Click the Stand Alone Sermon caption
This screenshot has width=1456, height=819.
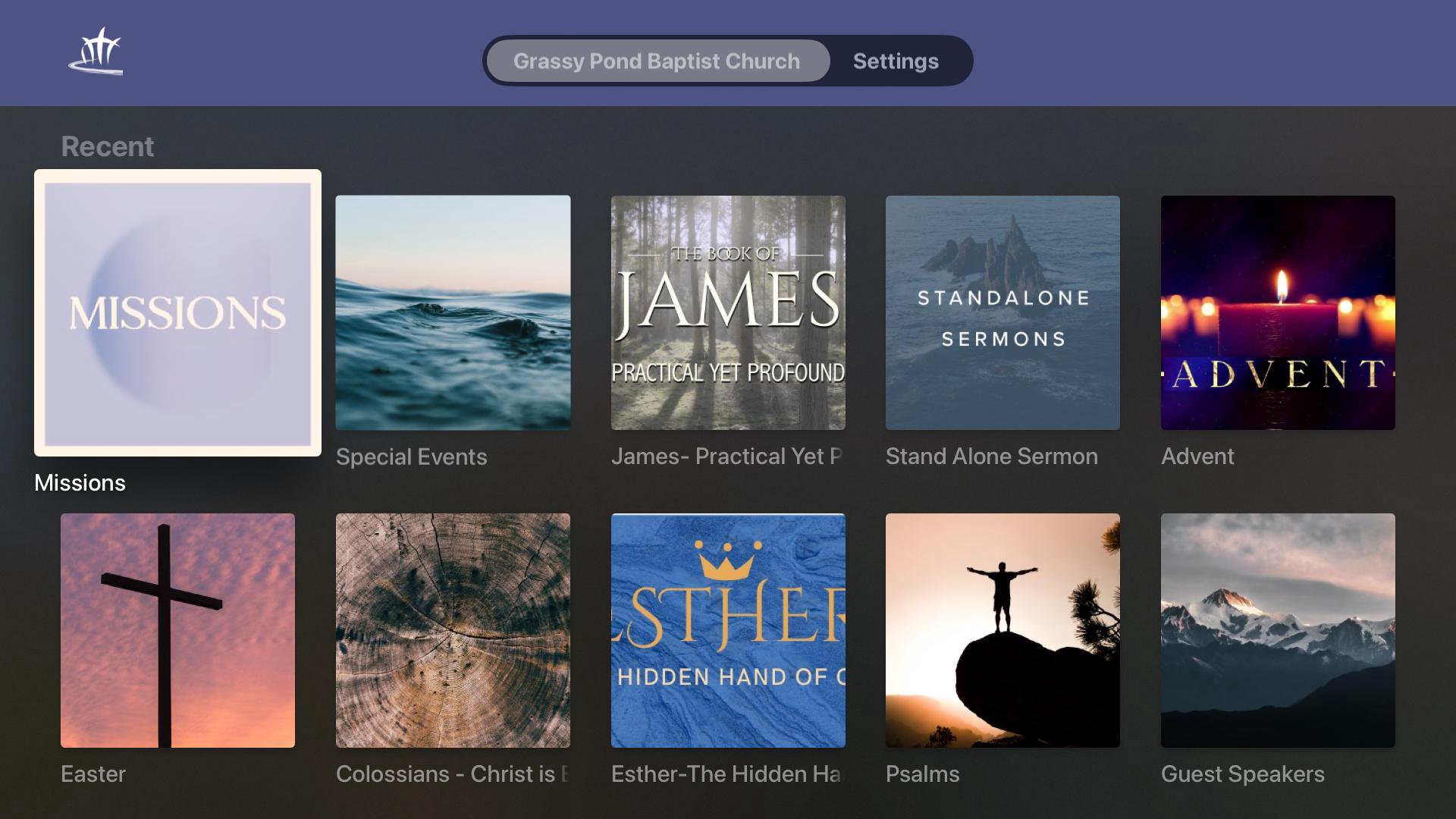(991, 457)
